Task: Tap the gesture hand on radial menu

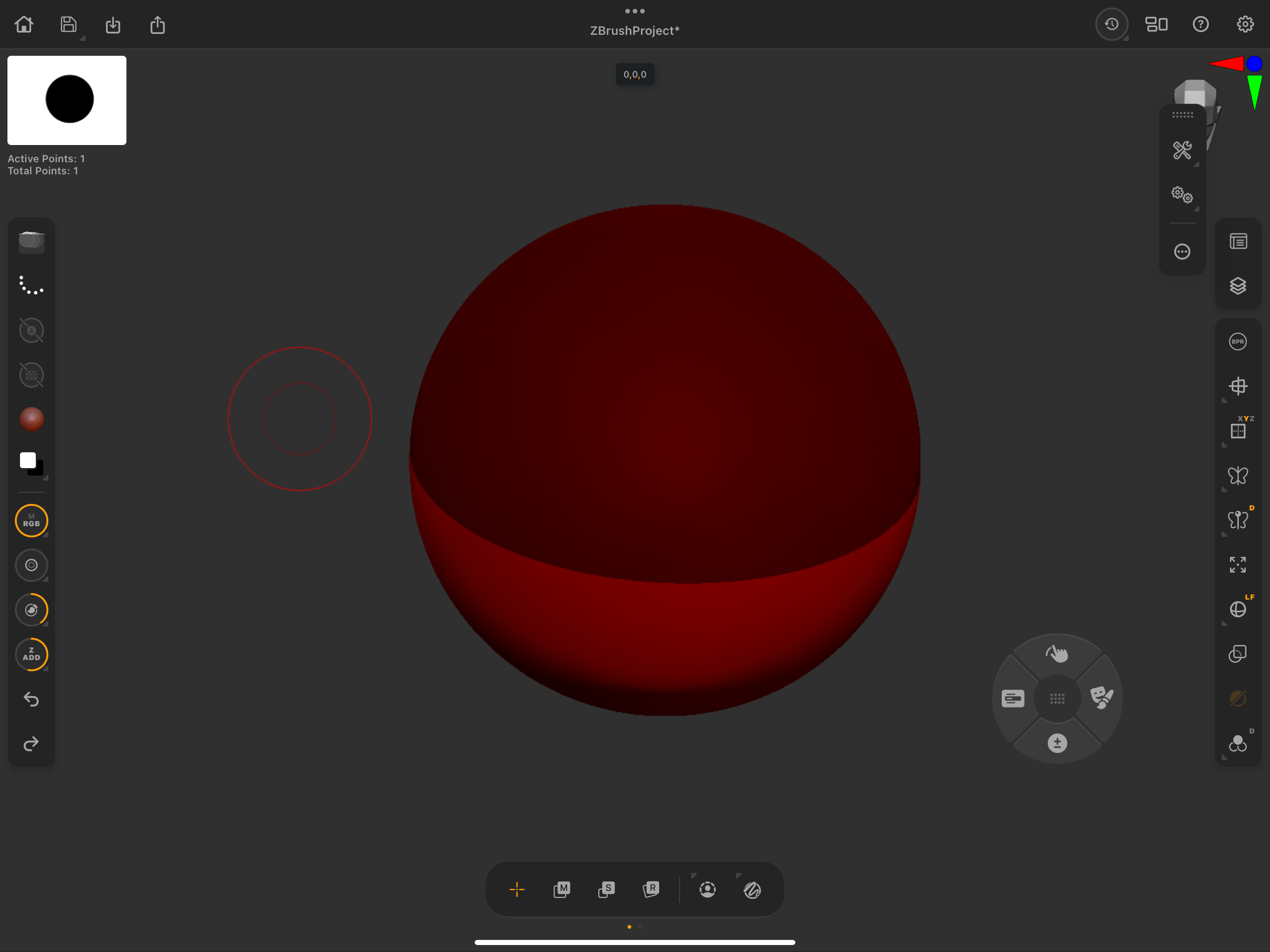Action: pos(1057,654)
